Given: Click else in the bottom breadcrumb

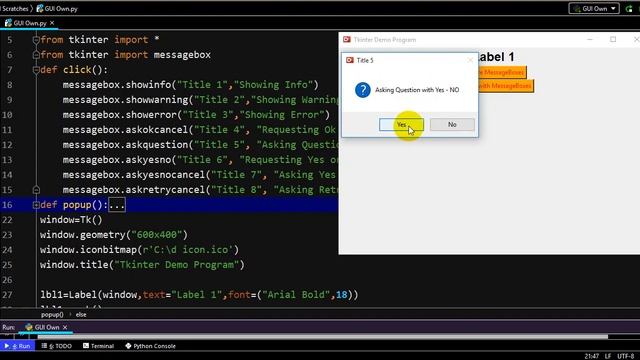Looking at the screenshot, I should (81, 315).
